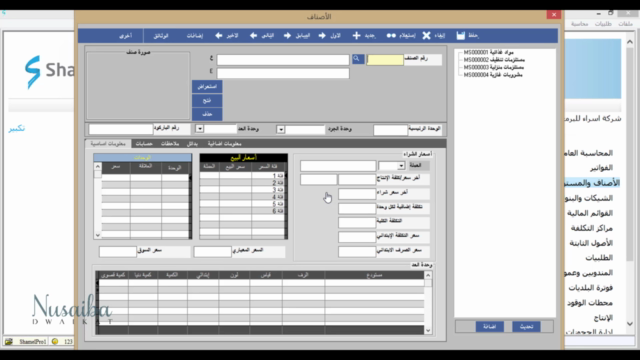Create a new item with the plus (جديد) icon
Viewport: 640px width, 360px height.
356,36
